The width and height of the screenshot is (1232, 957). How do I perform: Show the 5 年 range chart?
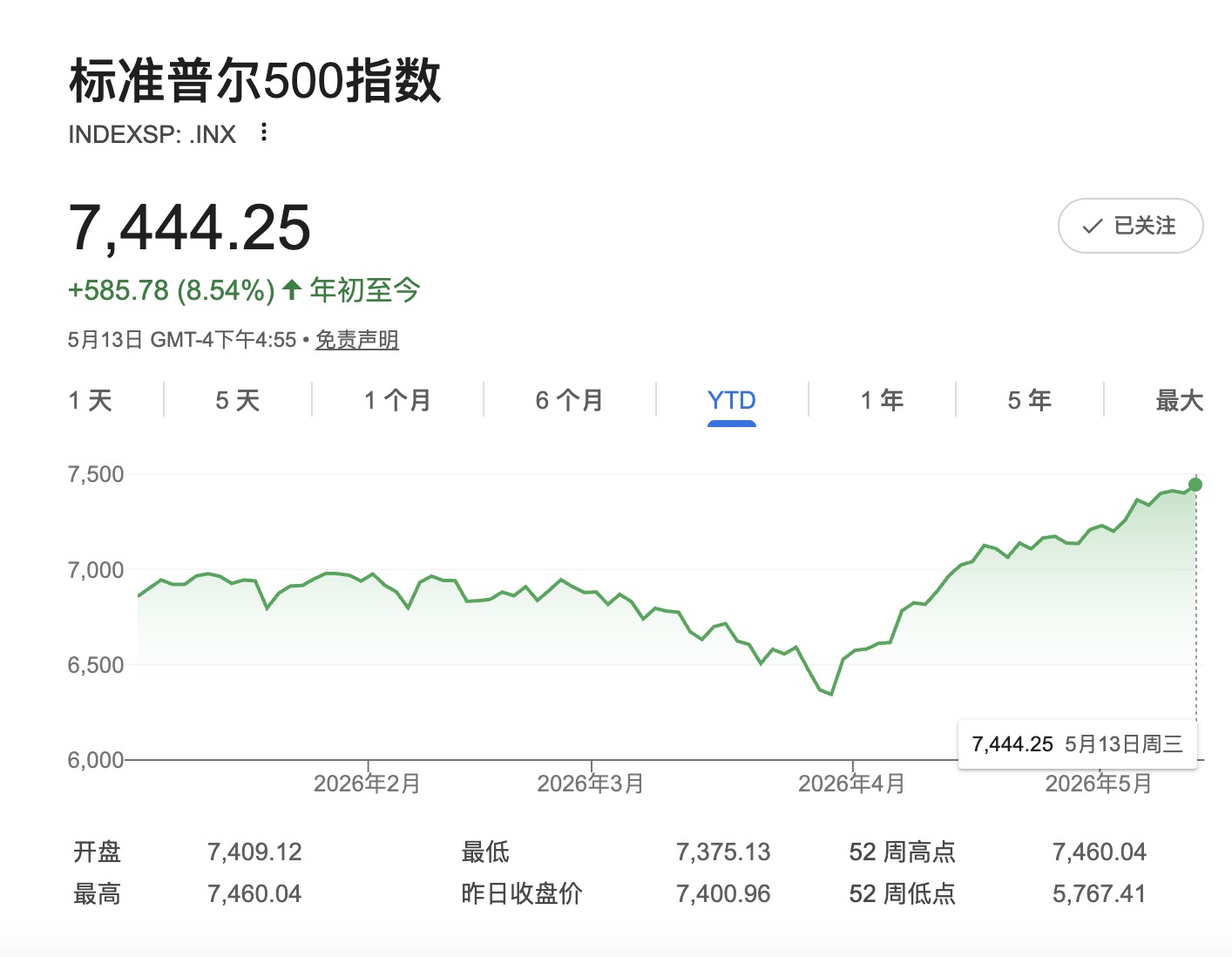pyautogui.click(x=1029, y=400)
